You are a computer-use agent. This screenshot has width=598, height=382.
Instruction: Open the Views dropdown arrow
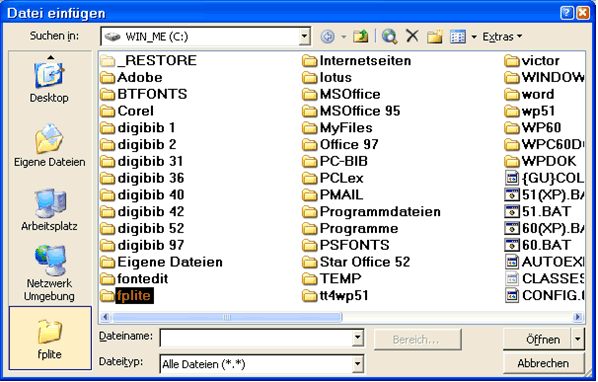pyautogui.click(x=474, y=37)
